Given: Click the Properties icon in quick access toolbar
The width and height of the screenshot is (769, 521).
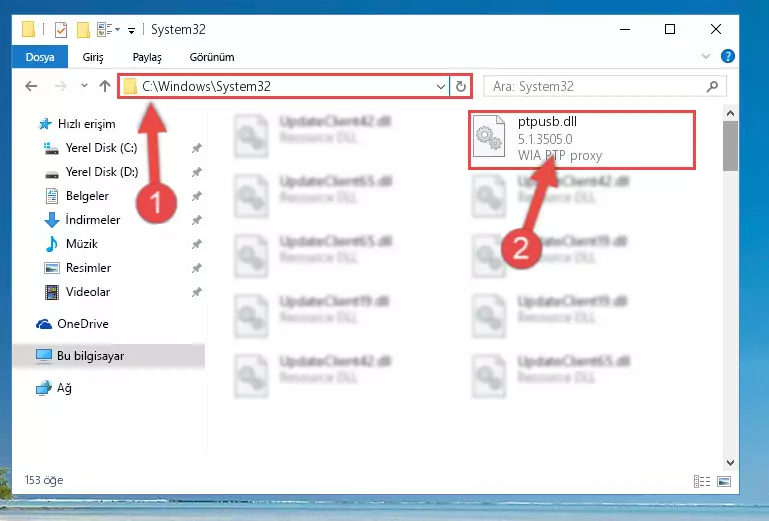Looking at the screenshot, I should coord(61,30).
